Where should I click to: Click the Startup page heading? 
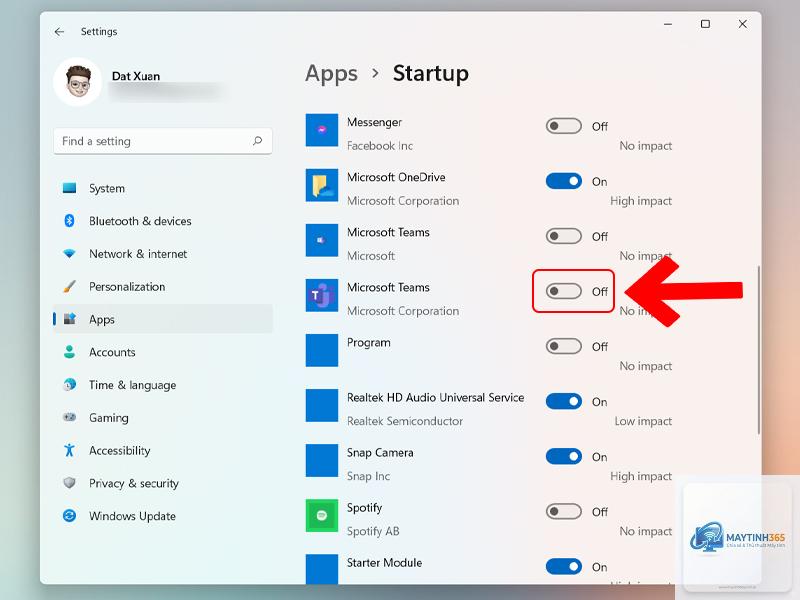(431, 73)
